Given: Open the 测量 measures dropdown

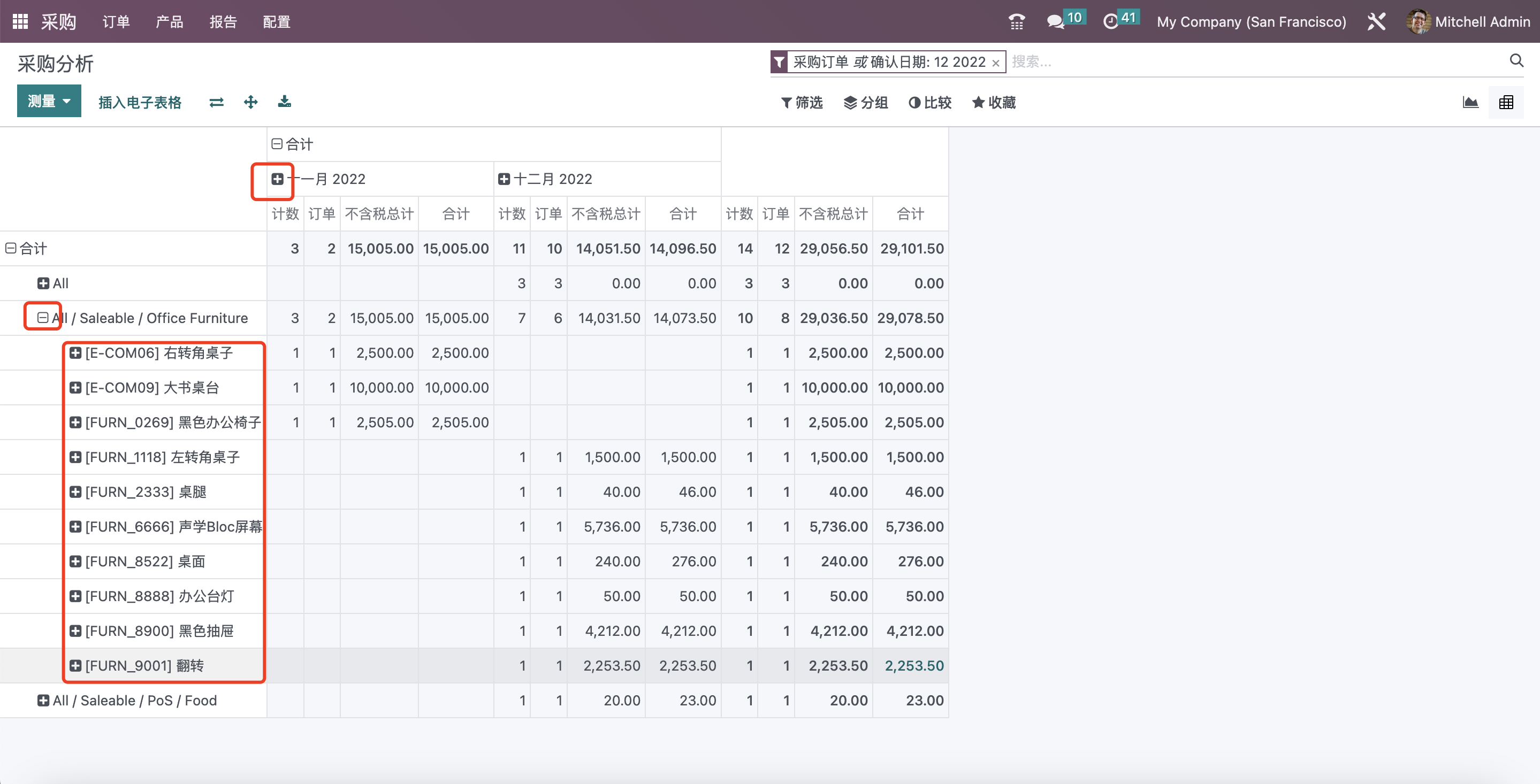Looking at the screenshot, I should [x=49, y=101].
